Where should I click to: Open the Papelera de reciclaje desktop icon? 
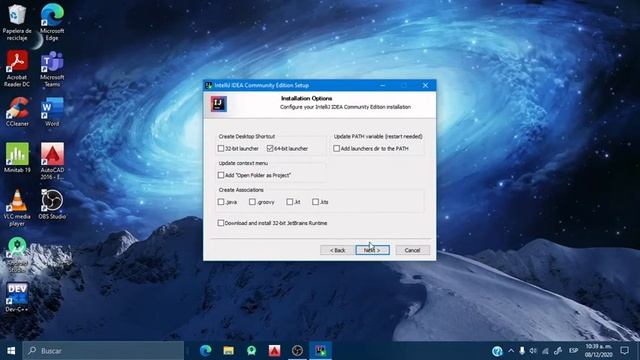coord(17,22)
